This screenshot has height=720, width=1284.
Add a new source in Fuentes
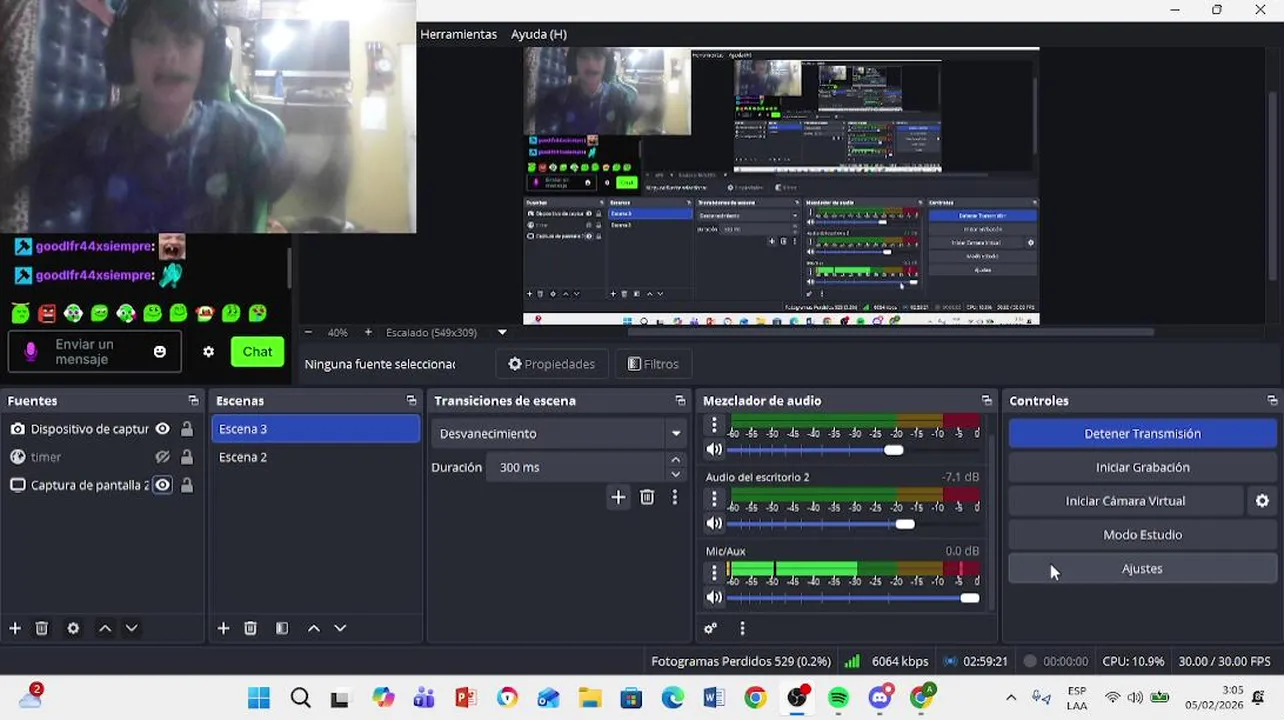(x=15, y=628)
